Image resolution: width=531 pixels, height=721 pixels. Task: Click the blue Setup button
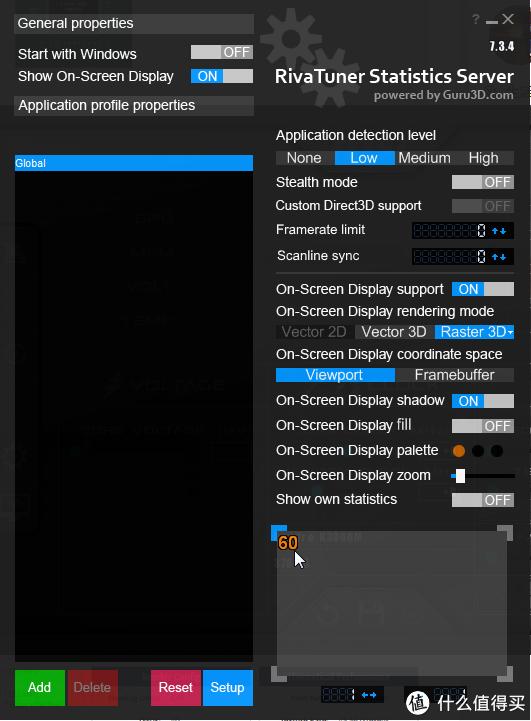tap(228, 687)
